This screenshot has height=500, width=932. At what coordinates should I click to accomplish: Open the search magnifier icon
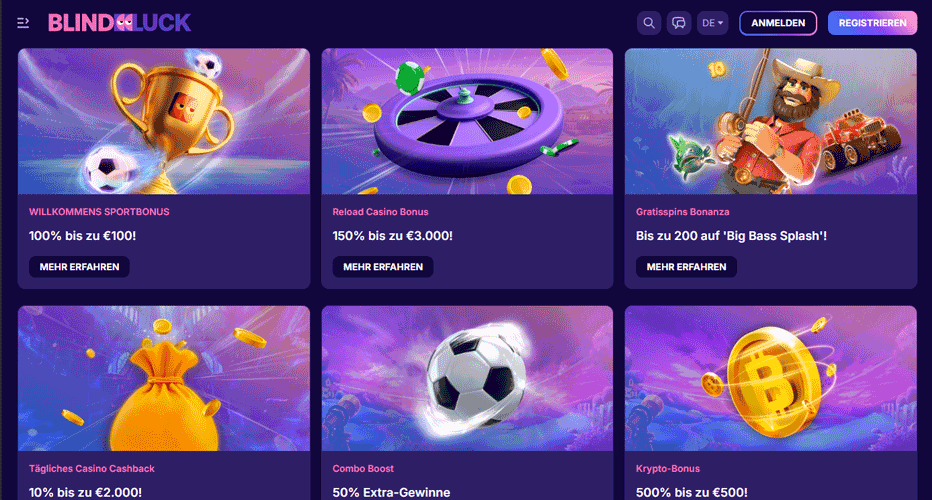[x=649, y=23]
